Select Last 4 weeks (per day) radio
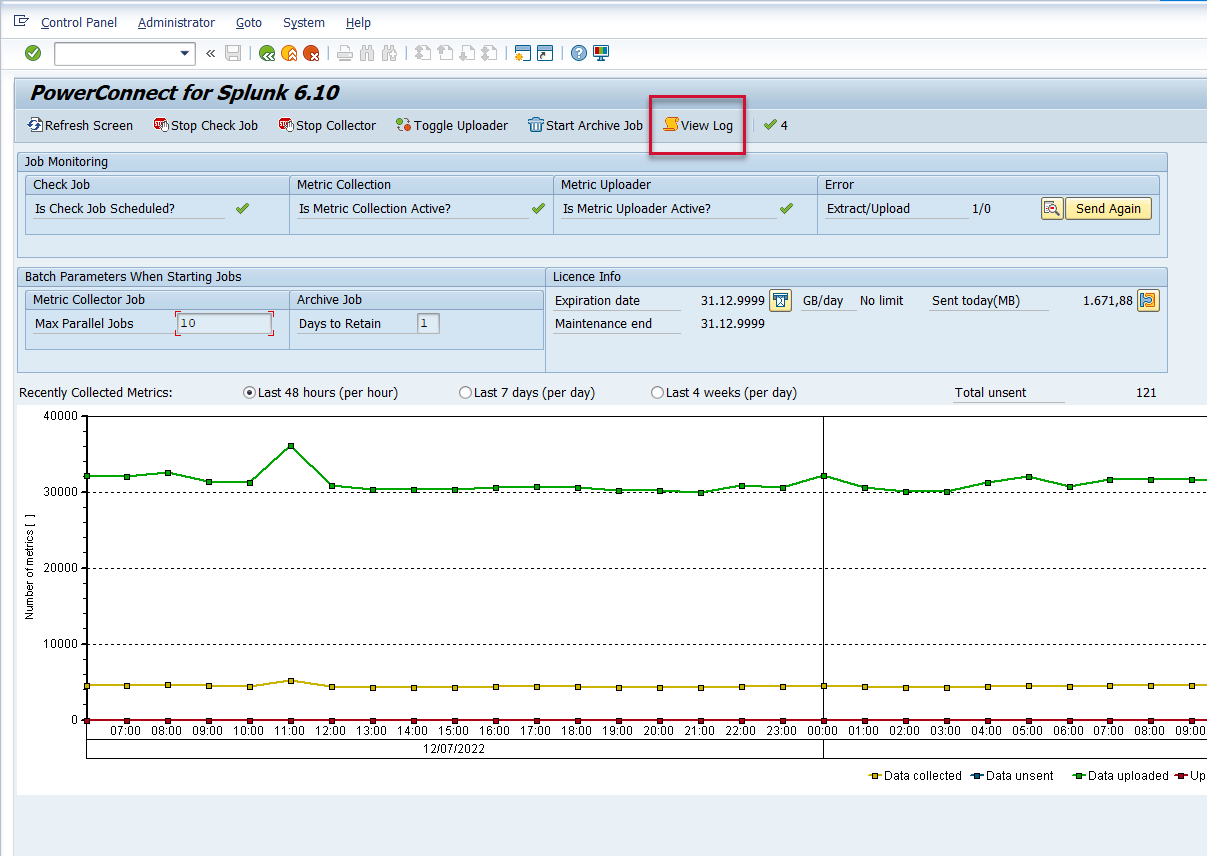The height and width of the screenshot is (856, 1207). (x=657, y=393)
